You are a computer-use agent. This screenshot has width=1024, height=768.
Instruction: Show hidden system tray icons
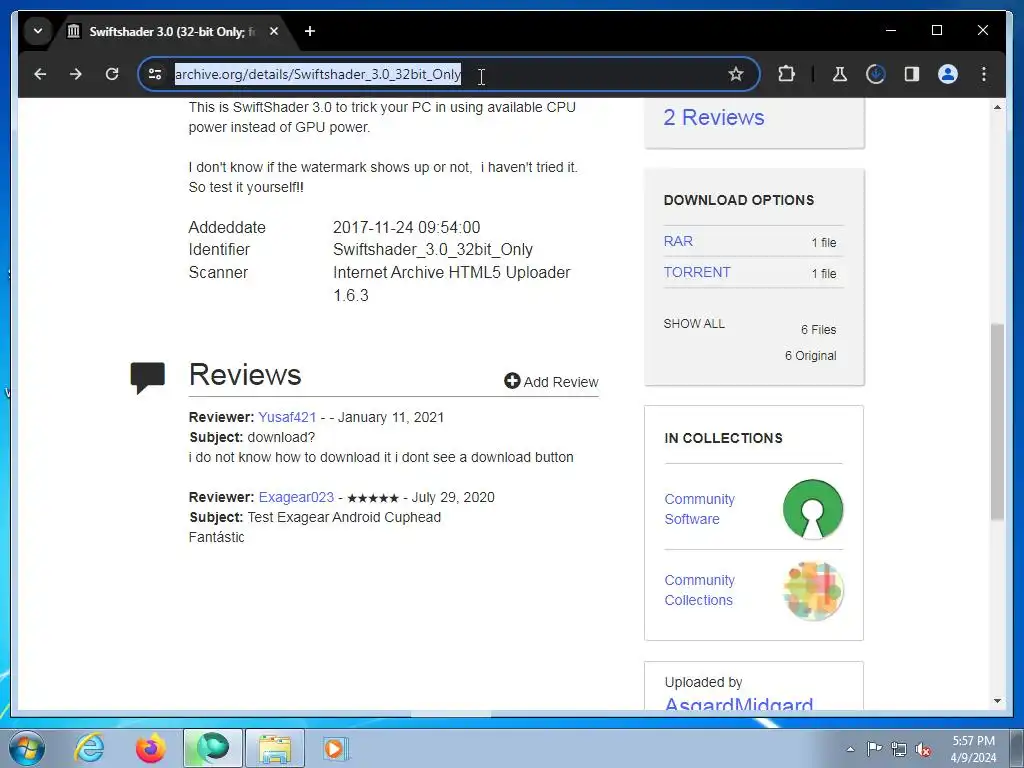(850, 749)
